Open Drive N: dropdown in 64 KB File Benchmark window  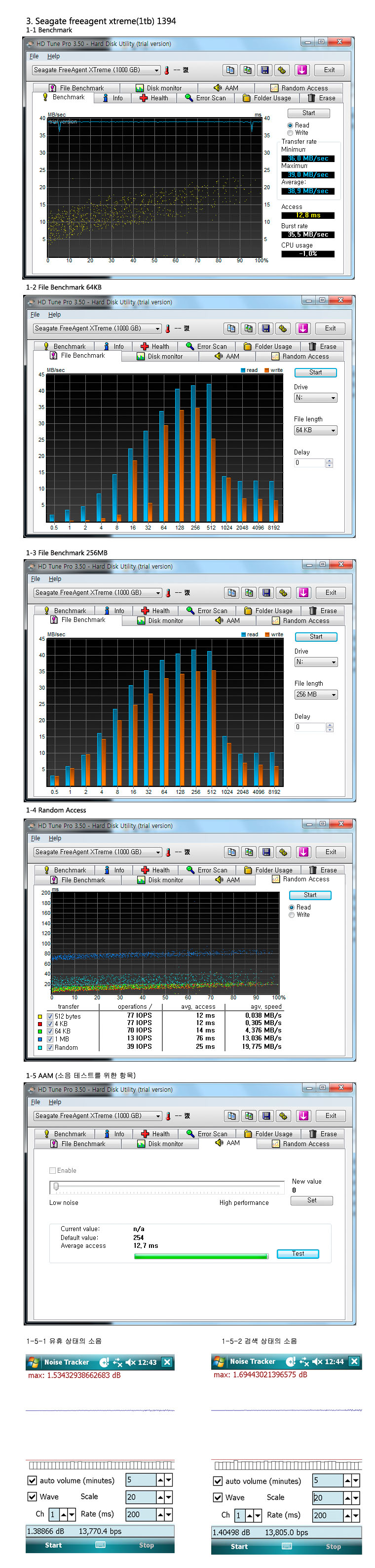(315, 398)
